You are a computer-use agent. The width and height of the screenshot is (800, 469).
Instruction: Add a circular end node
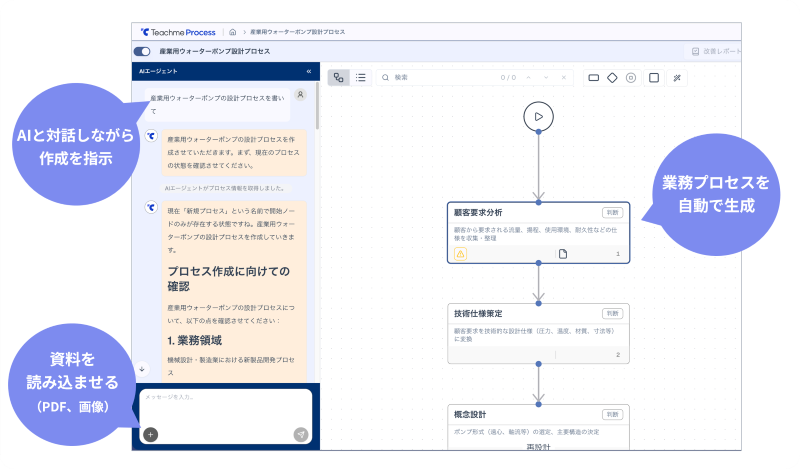631,77
